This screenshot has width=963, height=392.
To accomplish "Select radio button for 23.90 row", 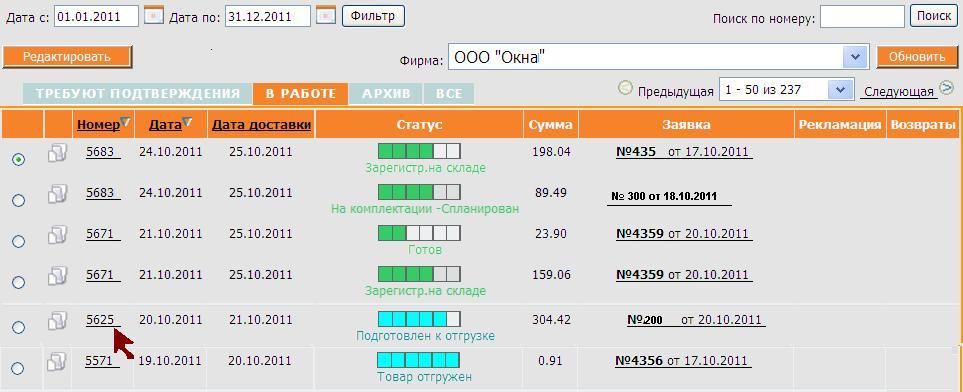I will 19,241.
